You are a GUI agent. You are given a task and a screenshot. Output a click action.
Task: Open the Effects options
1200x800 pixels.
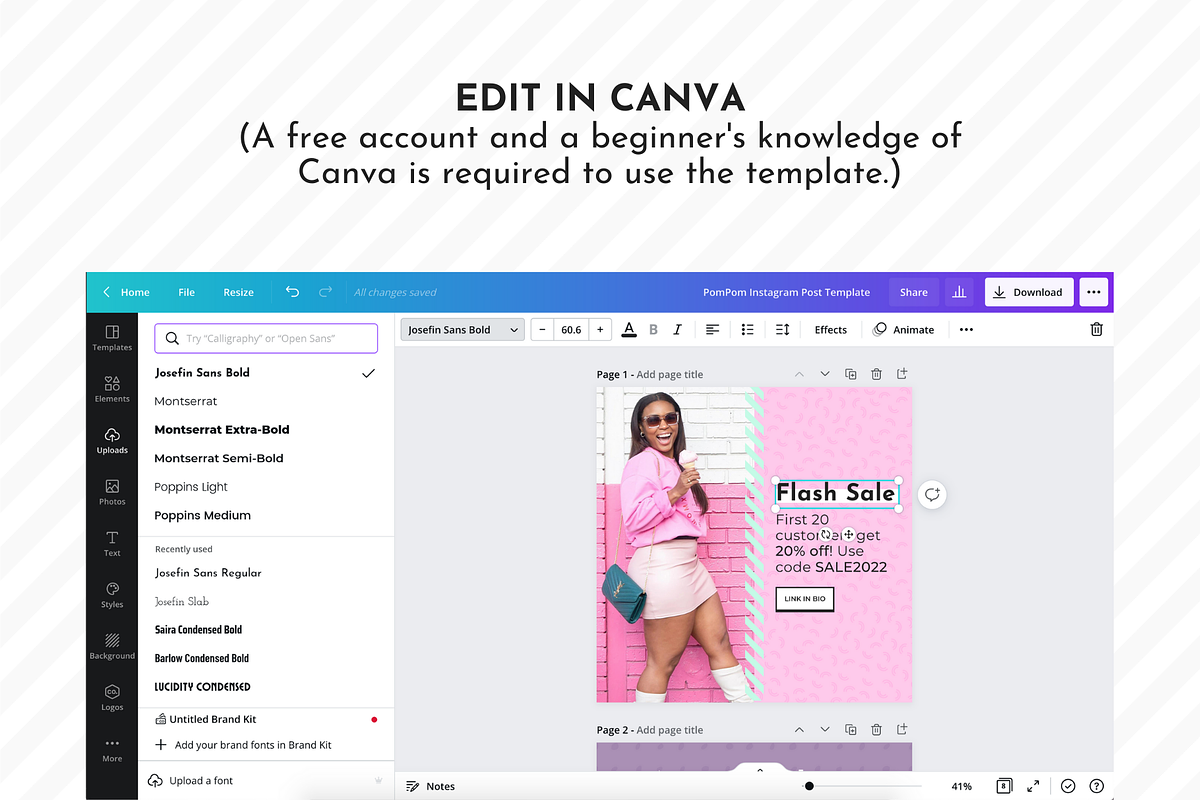(830, 330)
